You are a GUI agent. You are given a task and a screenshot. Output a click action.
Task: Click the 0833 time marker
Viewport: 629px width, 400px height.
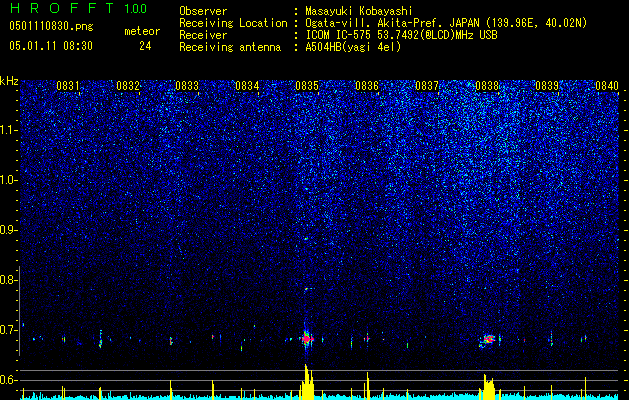coord(187,86)
